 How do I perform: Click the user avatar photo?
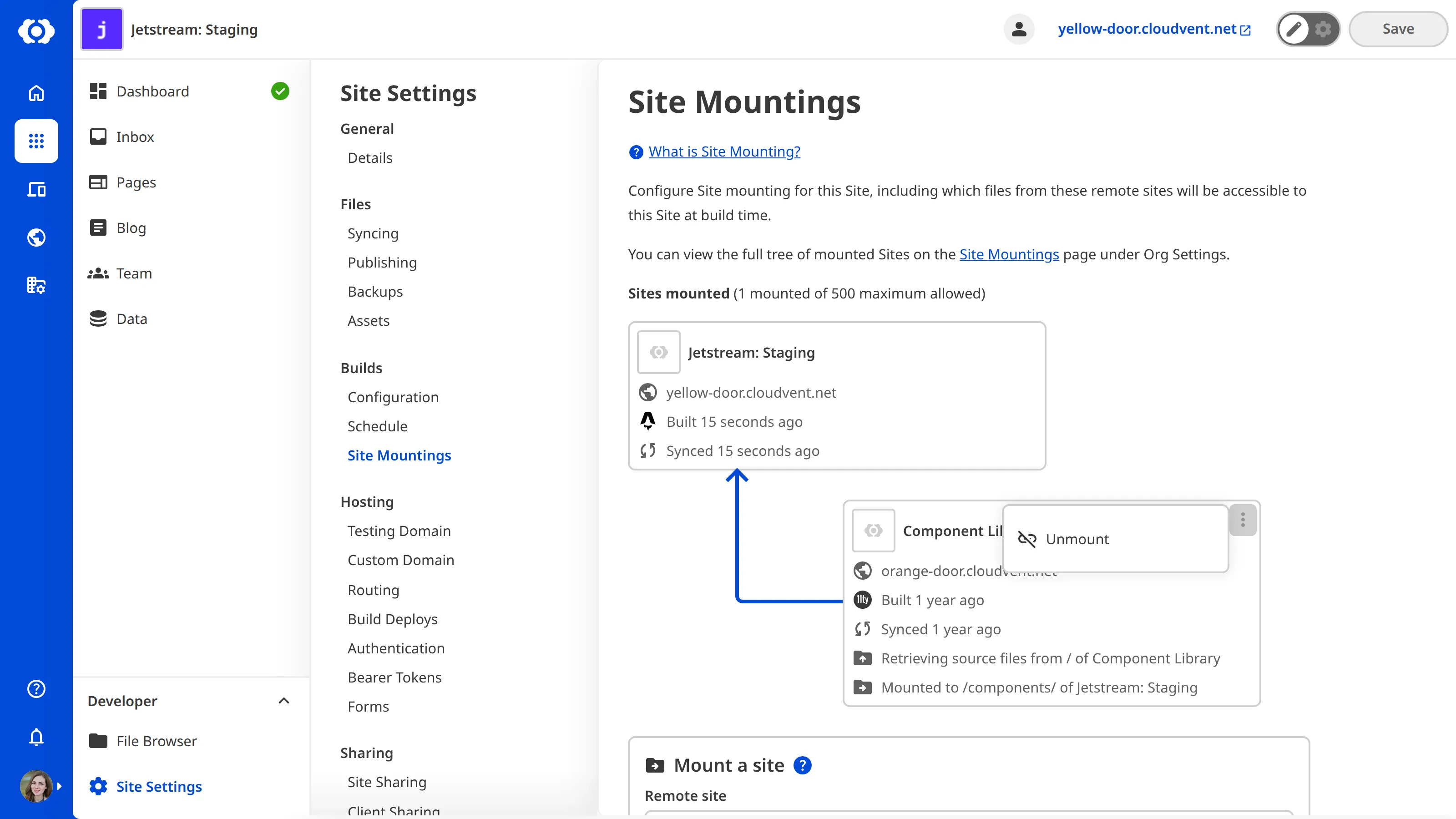coord(36,786)
